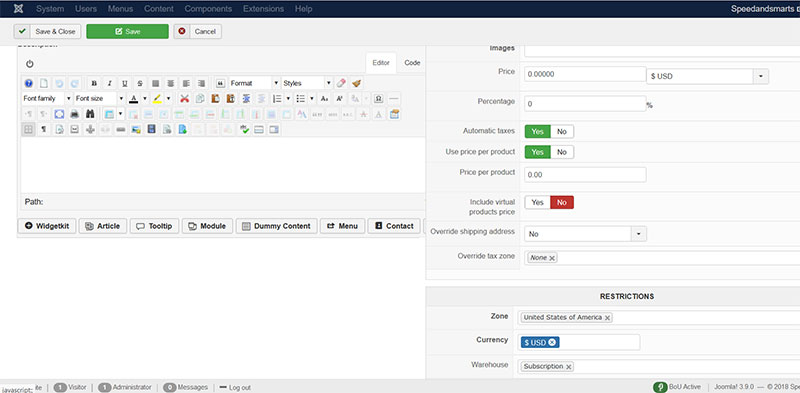This screenshot has width=800, height=393.
Task: Open the Font size dropdown
Action: click(99, 99)
